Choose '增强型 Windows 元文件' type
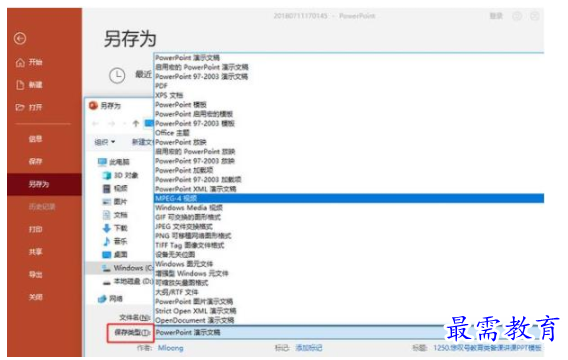The image size is (568, 360). (x=192, y=273)
